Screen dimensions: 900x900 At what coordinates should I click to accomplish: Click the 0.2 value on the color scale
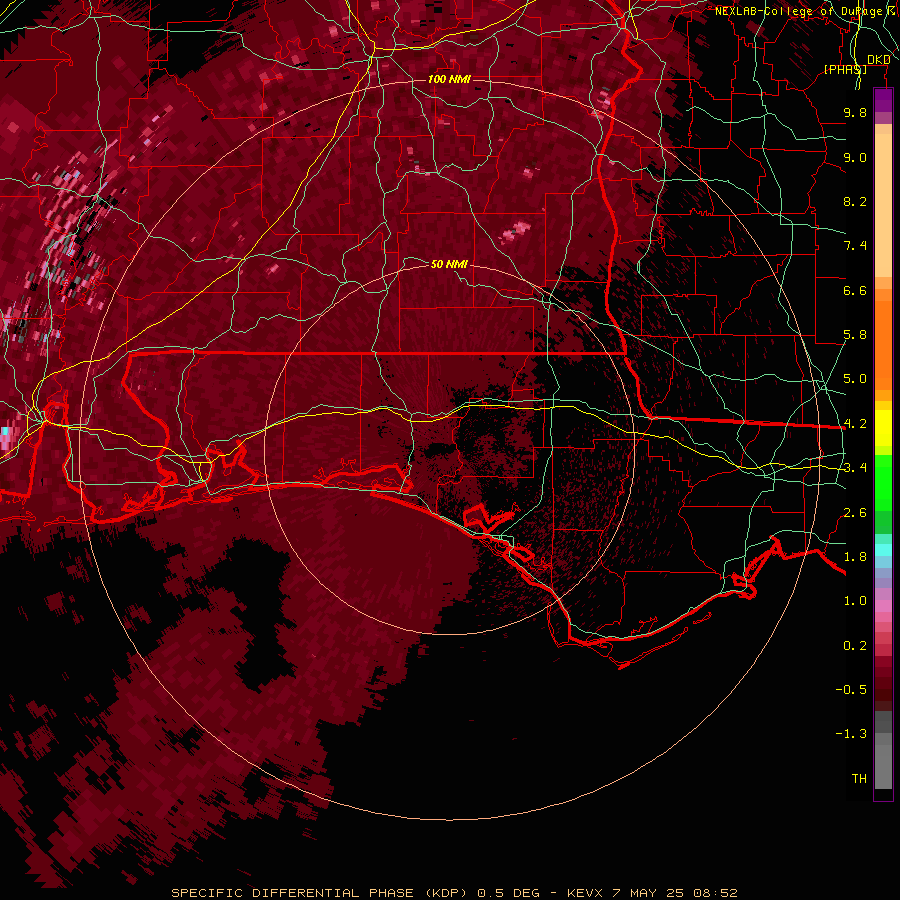point(855,646)
